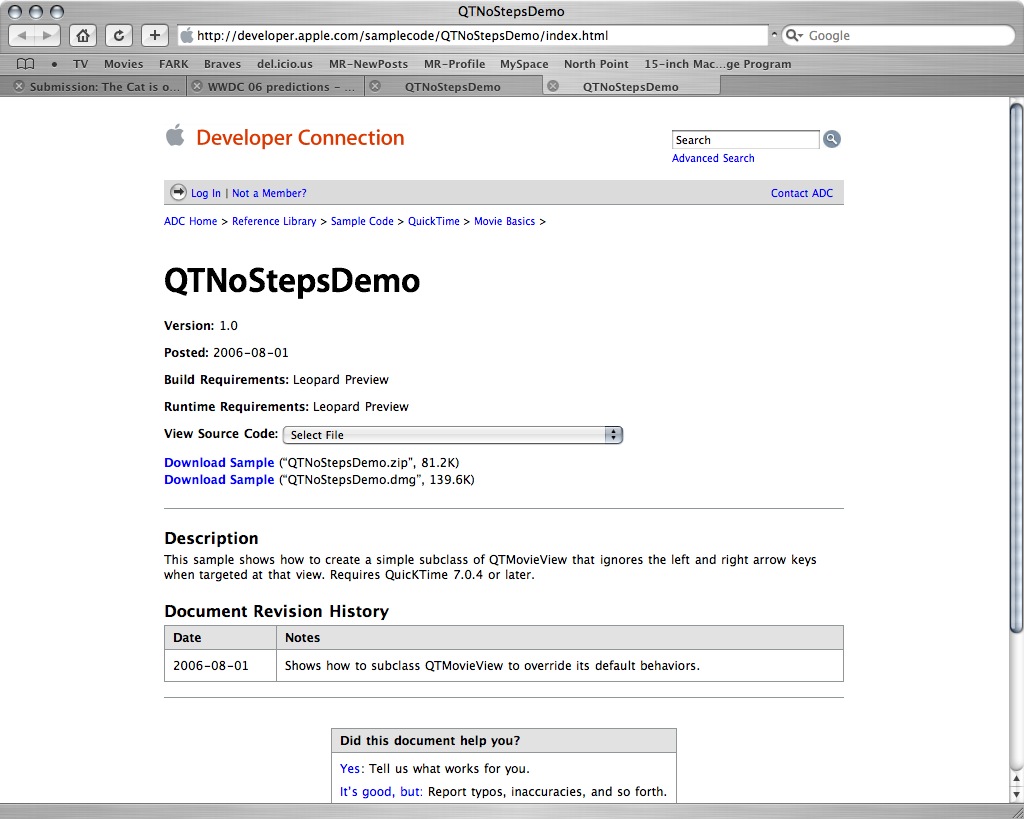1024x819 pixels.
Task: Open the 'Not a Member?' link
Action: coord(269,193)
